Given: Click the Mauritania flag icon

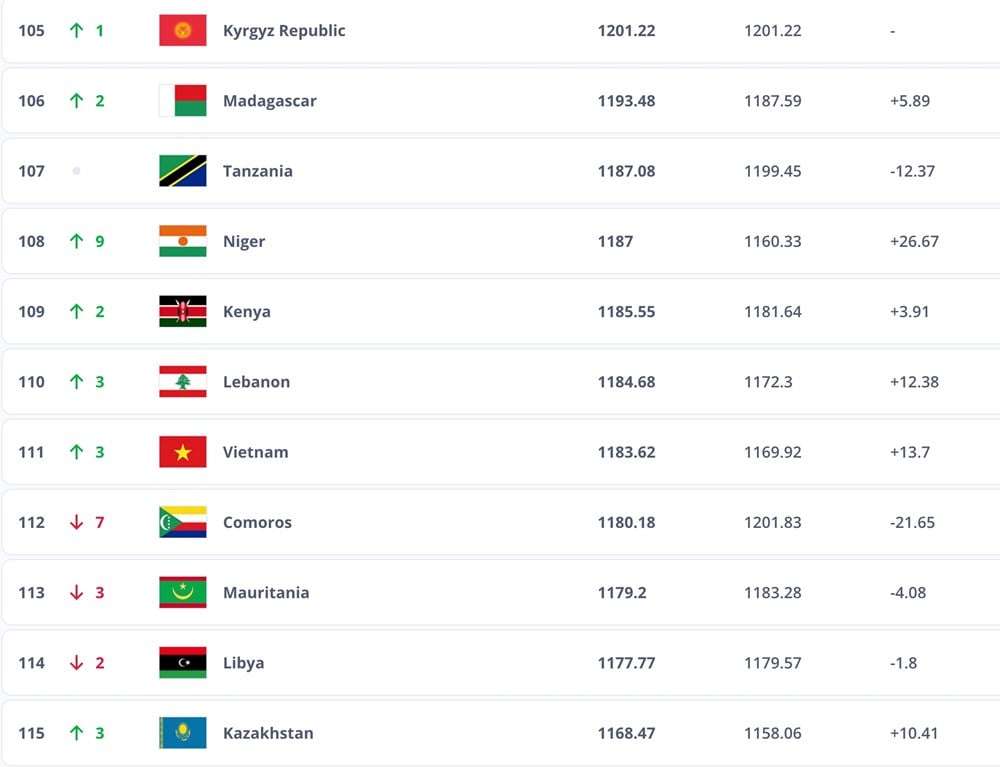Looking at the screenshot, I should pos(183,593).
